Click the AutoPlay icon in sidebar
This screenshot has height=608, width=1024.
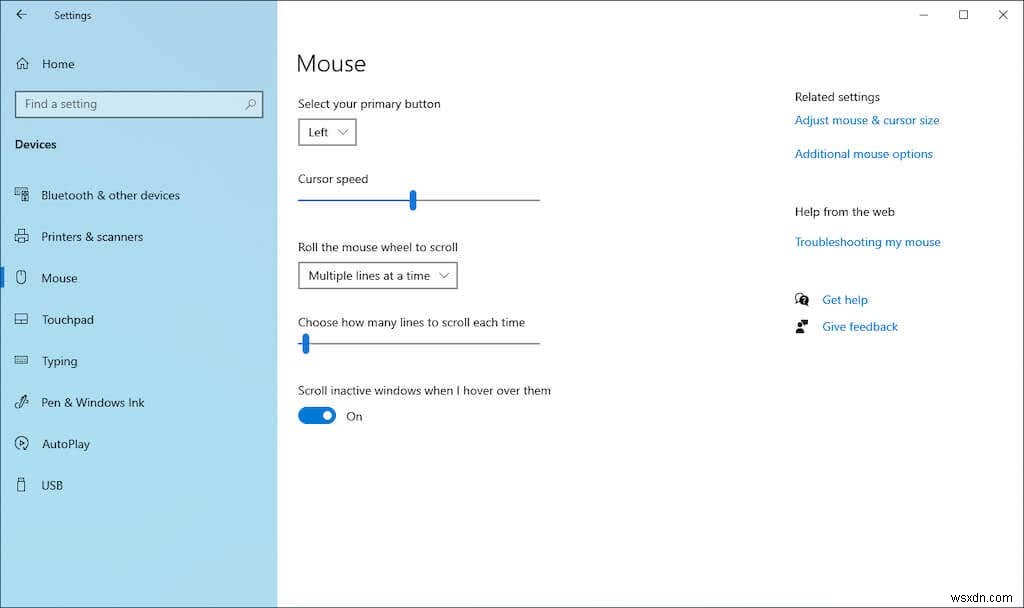point(22,443)
